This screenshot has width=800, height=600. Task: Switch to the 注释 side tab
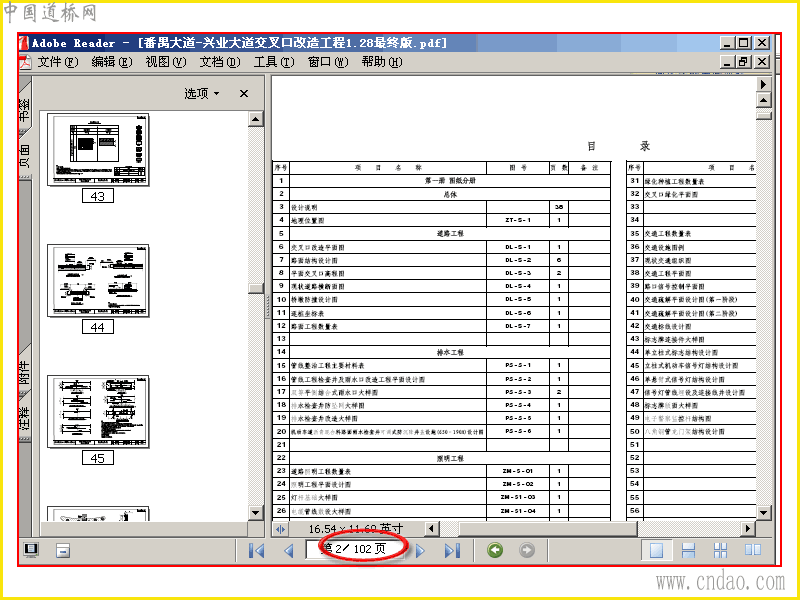[x=25, y=417]
